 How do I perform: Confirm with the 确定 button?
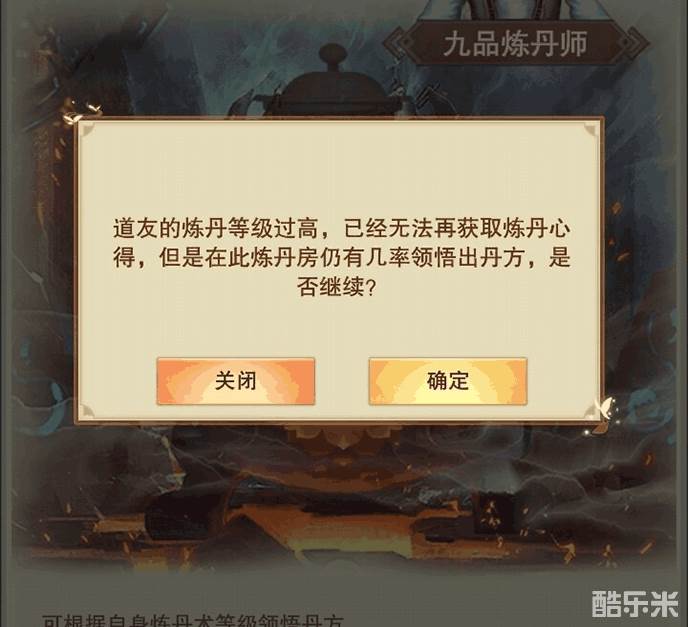coord(448,381)
